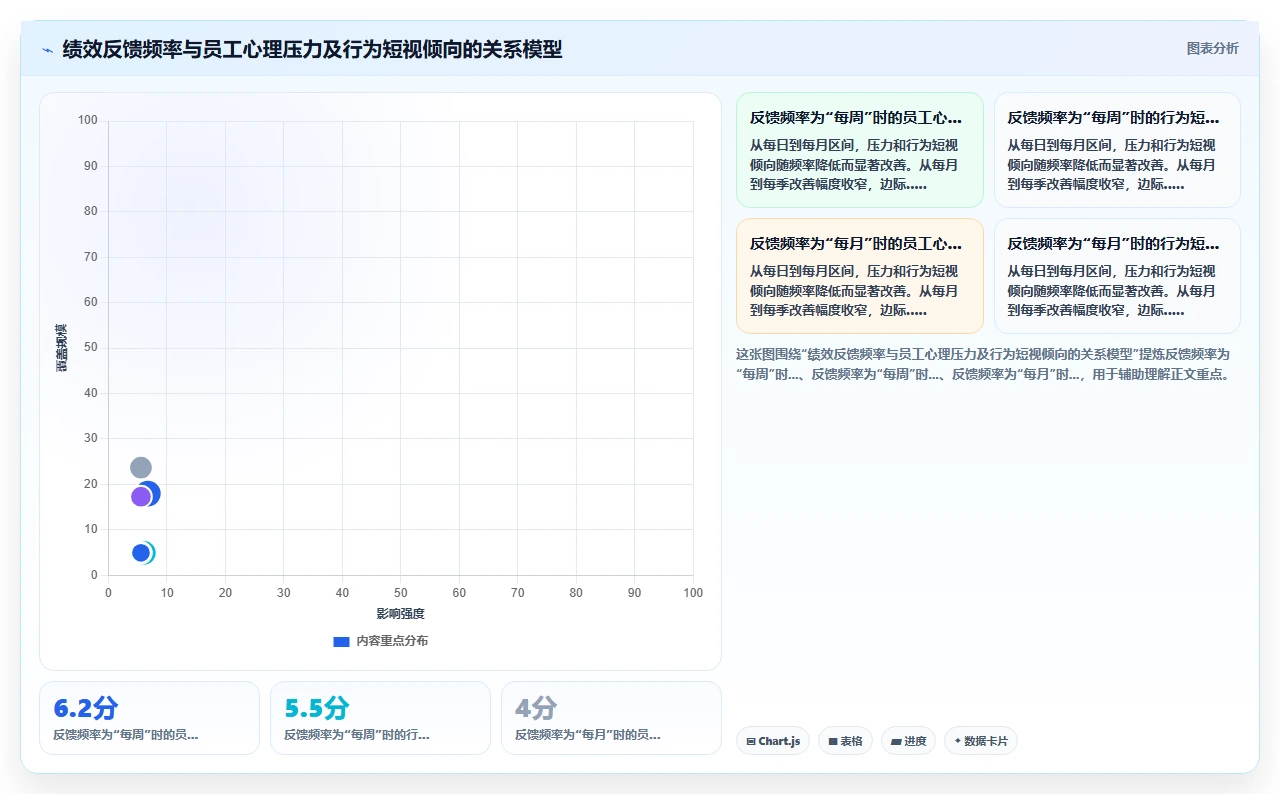Image resolution: width=1280 pixels, height=794 pixels.
Task: Select the 5.5分 stat card
Action: click(380, 718)
